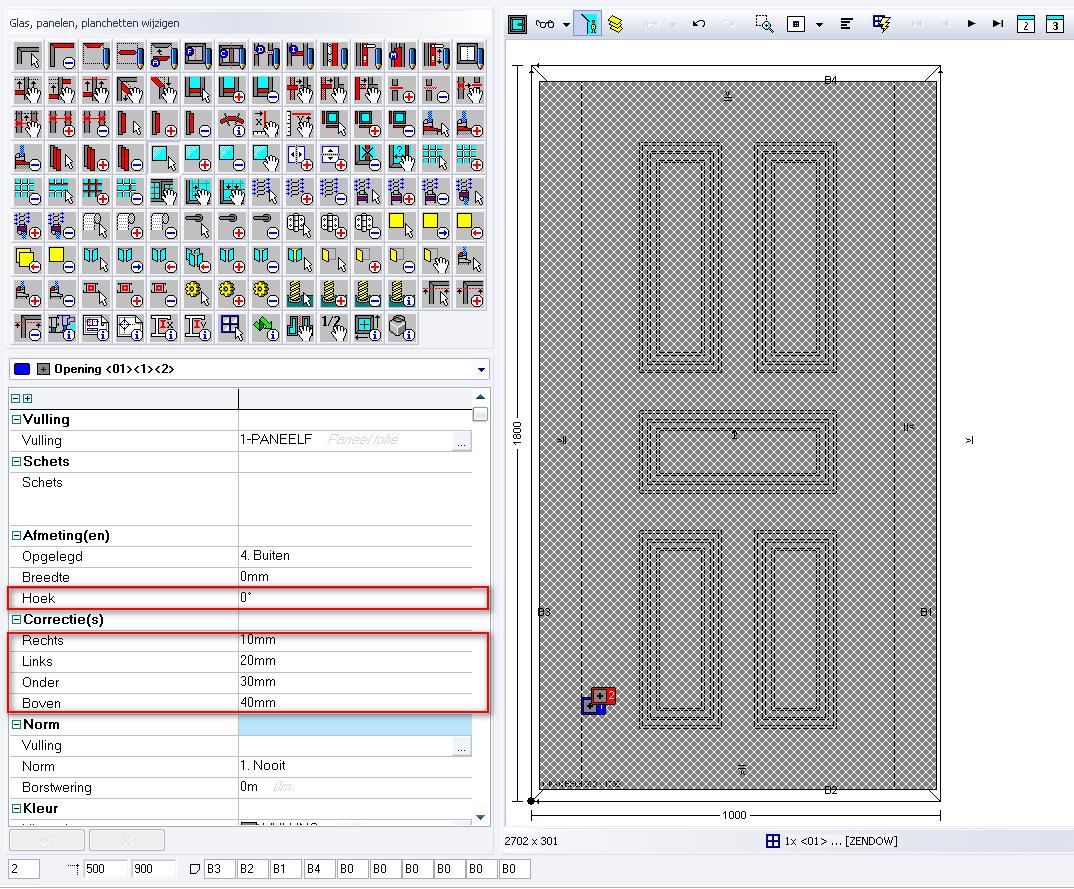Click the blue color swatch beside Opening
Viewport: 1074px width, 889px height.
(22, 369)
